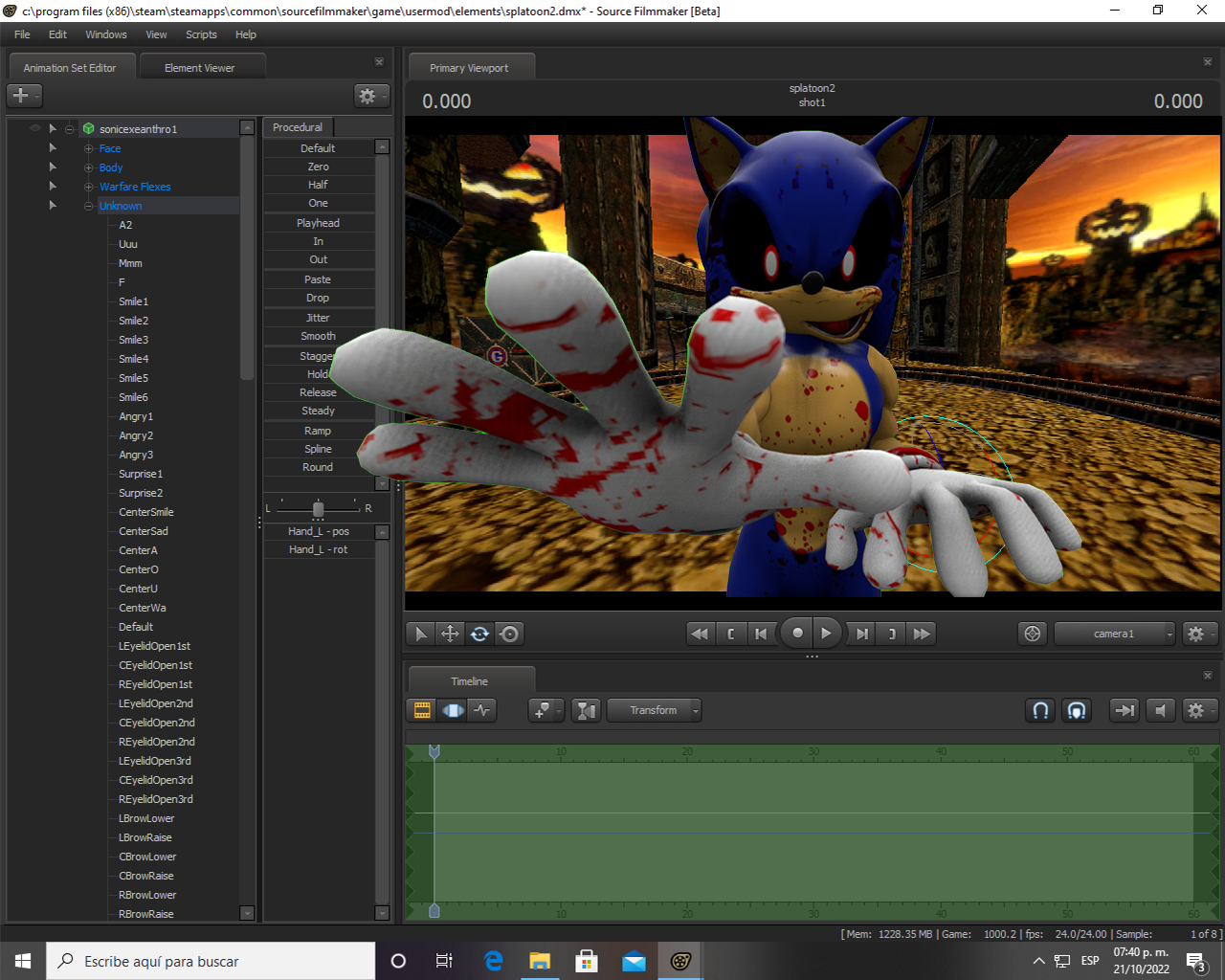The width and height of the screenshot is (1225, 980).
Task: Switch to the Motion Editor mode
Action: point(453,710)
